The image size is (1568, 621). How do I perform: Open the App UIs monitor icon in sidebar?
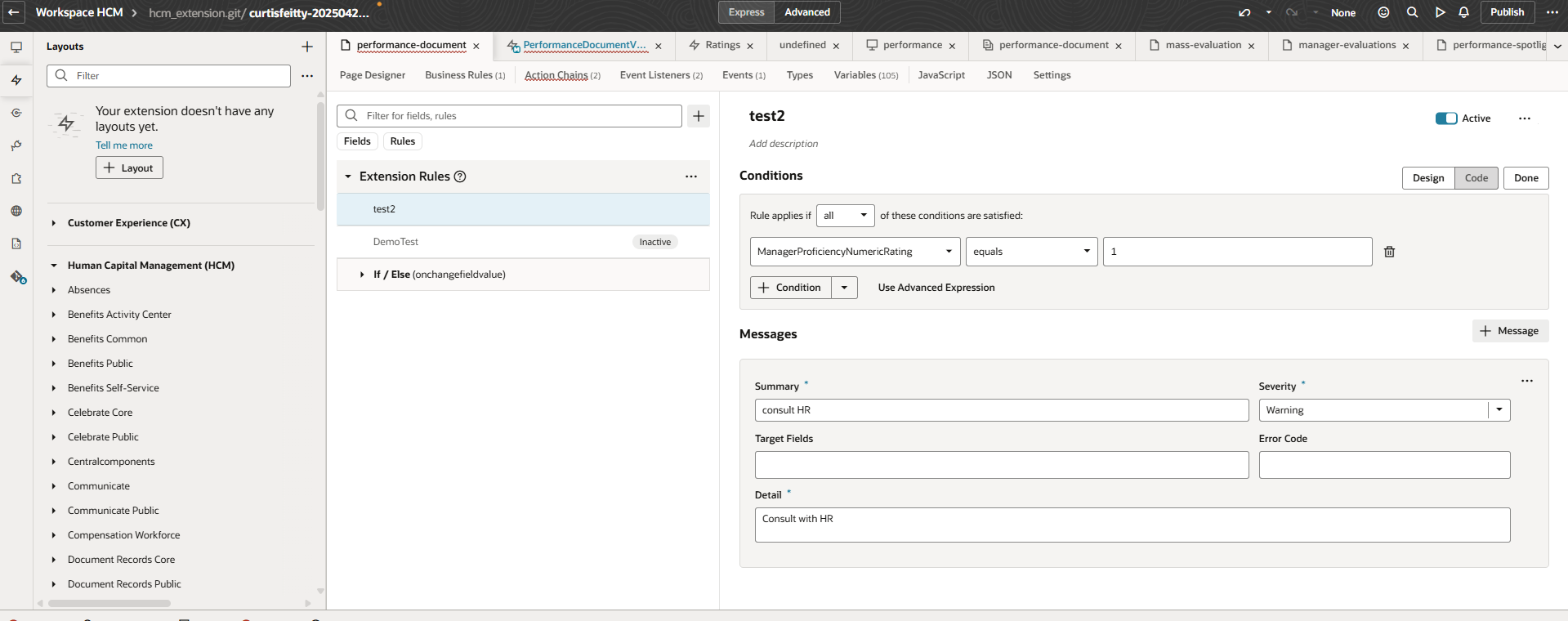pyautogui.click(x=16, y=47)
